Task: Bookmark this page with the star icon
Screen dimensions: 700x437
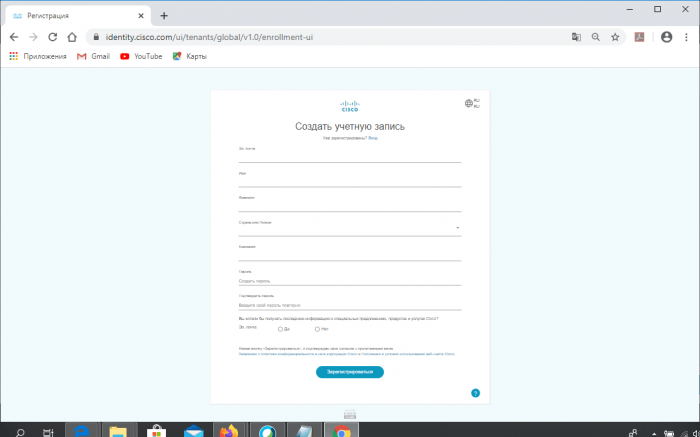Action: 615,37
